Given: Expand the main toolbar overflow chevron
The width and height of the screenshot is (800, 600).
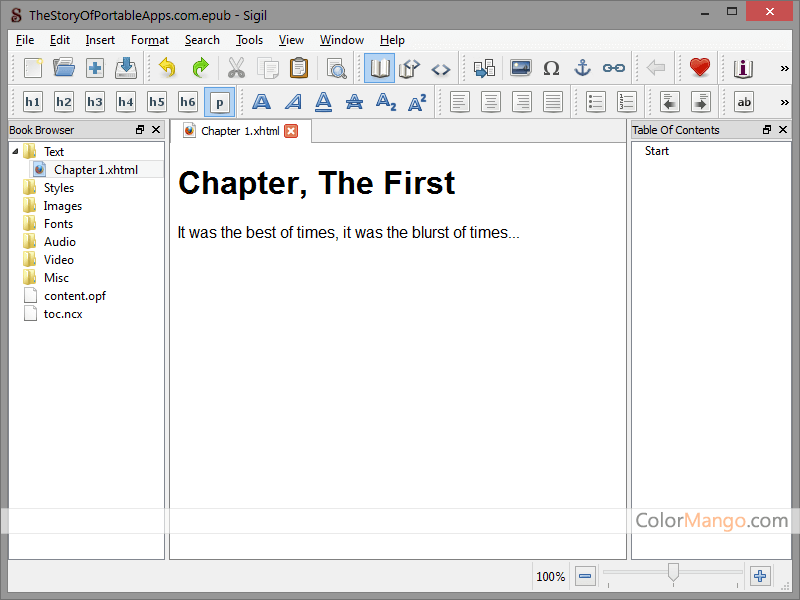Looking at the screenshot, I should click(x=784, y=68).
